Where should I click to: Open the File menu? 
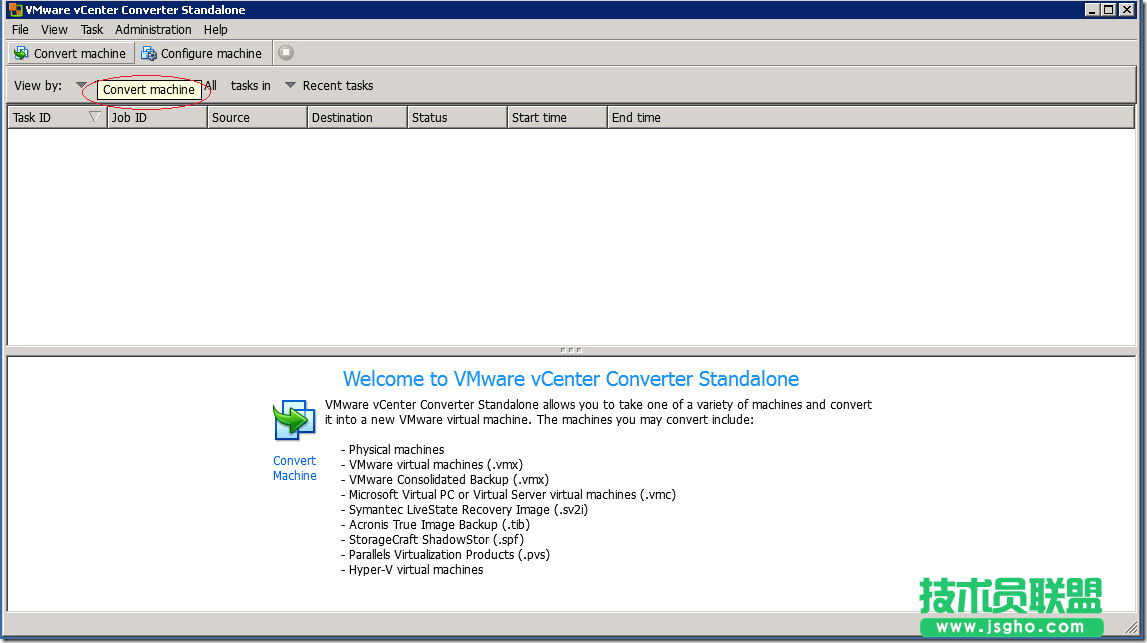tap(19, 29)
